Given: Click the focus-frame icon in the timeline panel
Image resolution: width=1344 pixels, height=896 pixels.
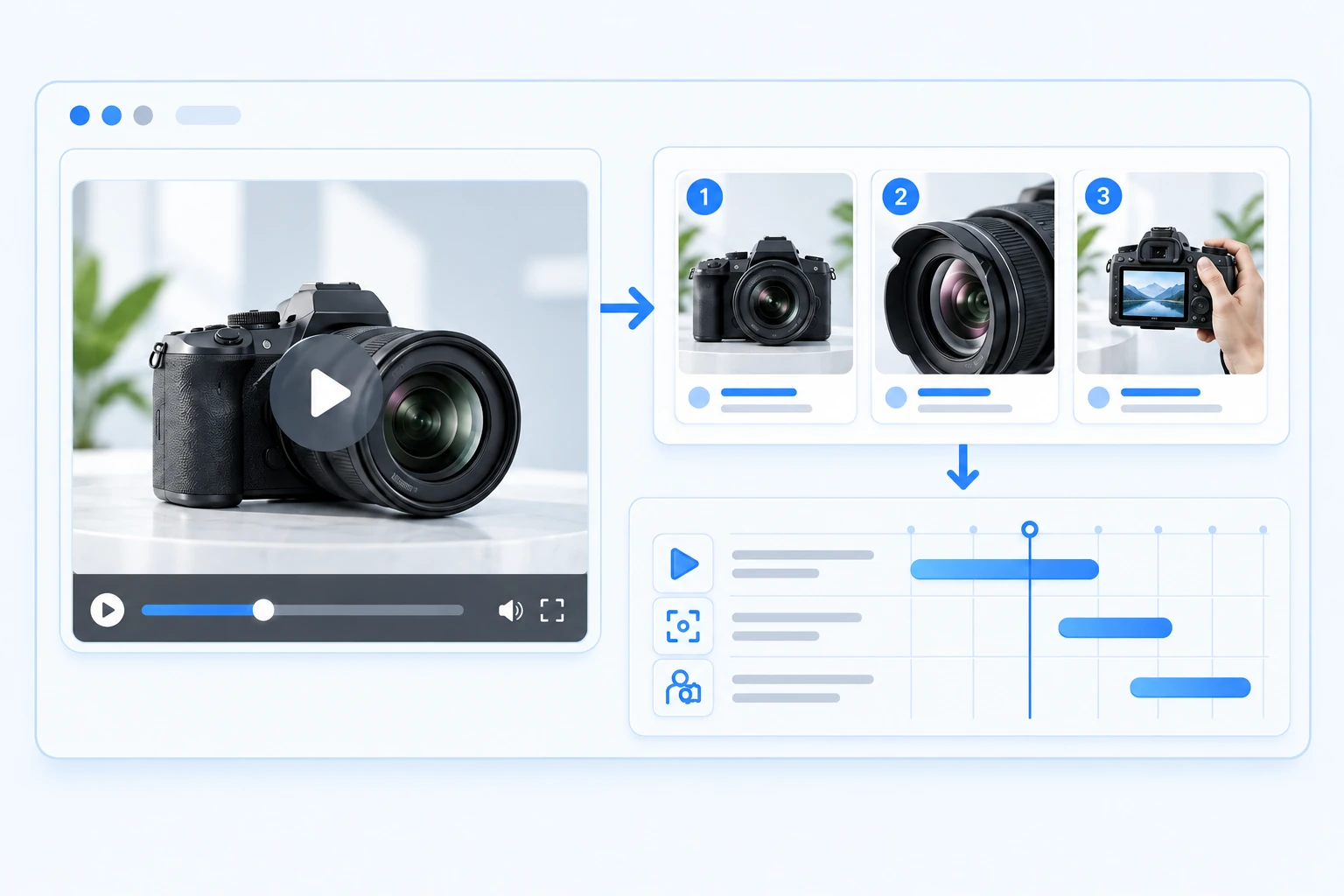Looking at the screenshot, I should [x=683, y=626].
